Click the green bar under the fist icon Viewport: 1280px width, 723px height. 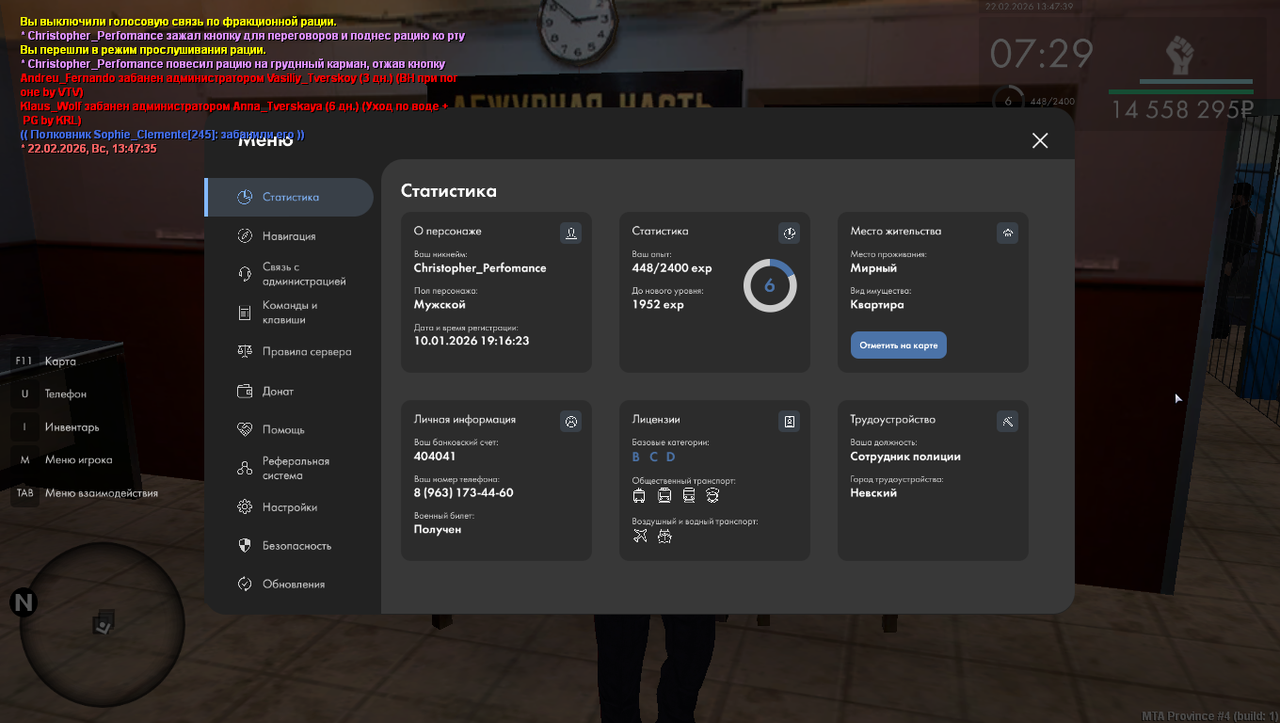pyautogui.click(x=1181, y=90)
